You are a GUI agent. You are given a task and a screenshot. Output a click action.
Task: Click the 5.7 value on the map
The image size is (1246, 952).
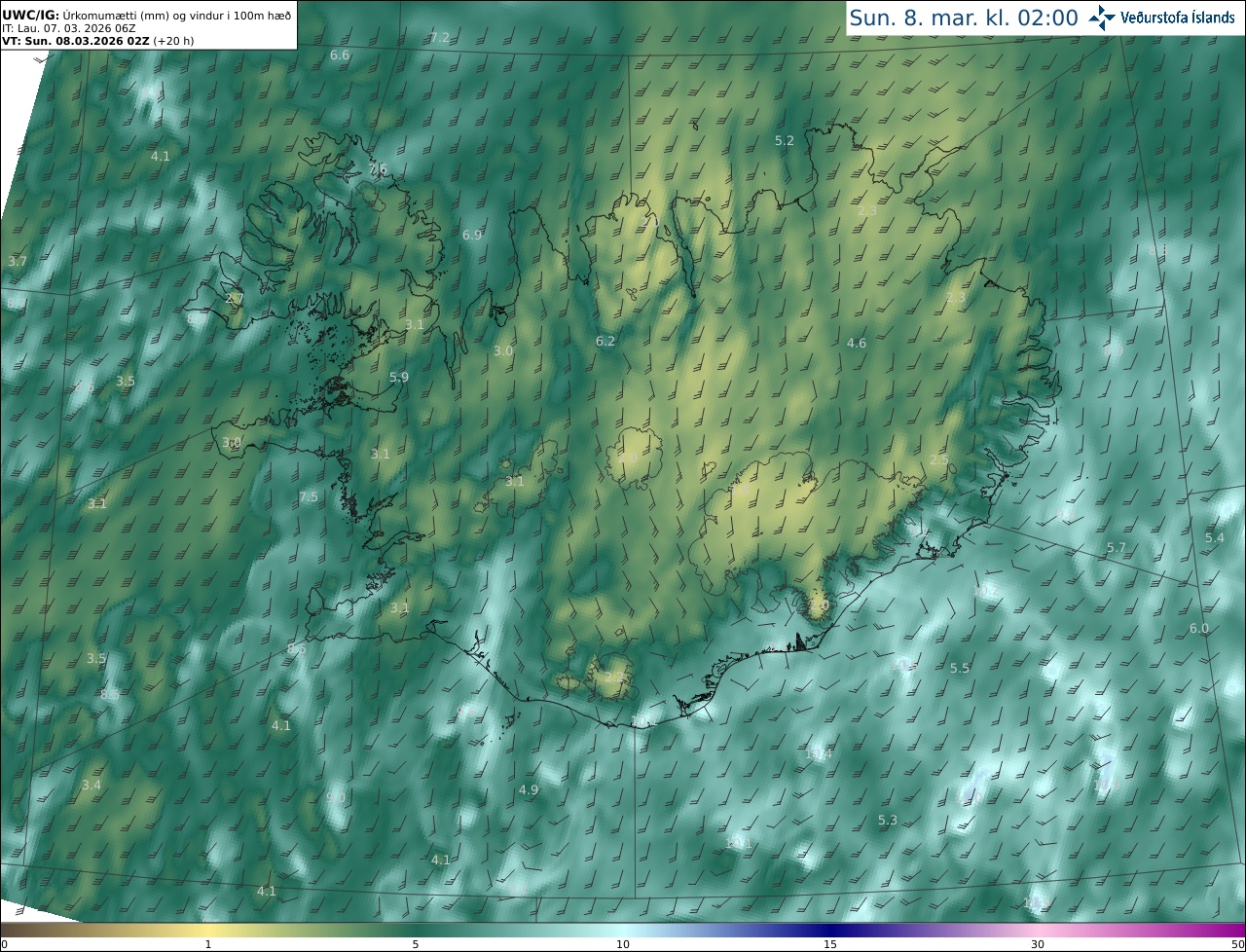(1117, 548)
